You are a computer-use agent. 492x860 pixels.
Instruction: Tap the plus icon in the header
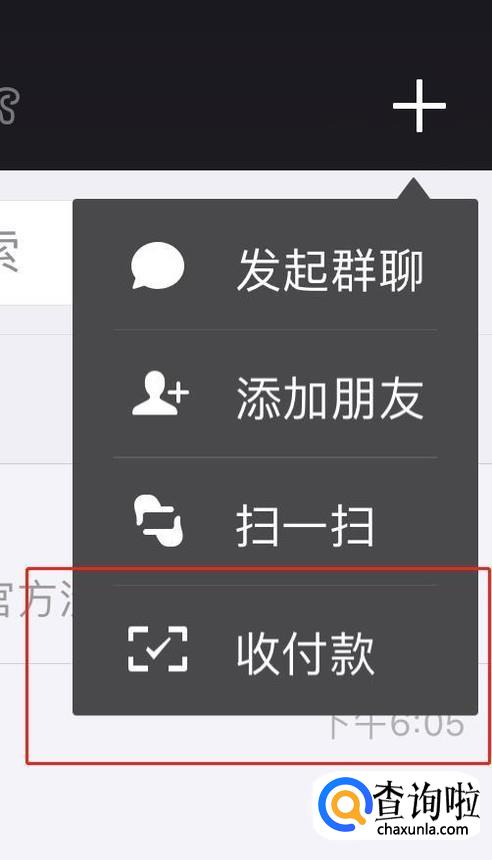419,106
